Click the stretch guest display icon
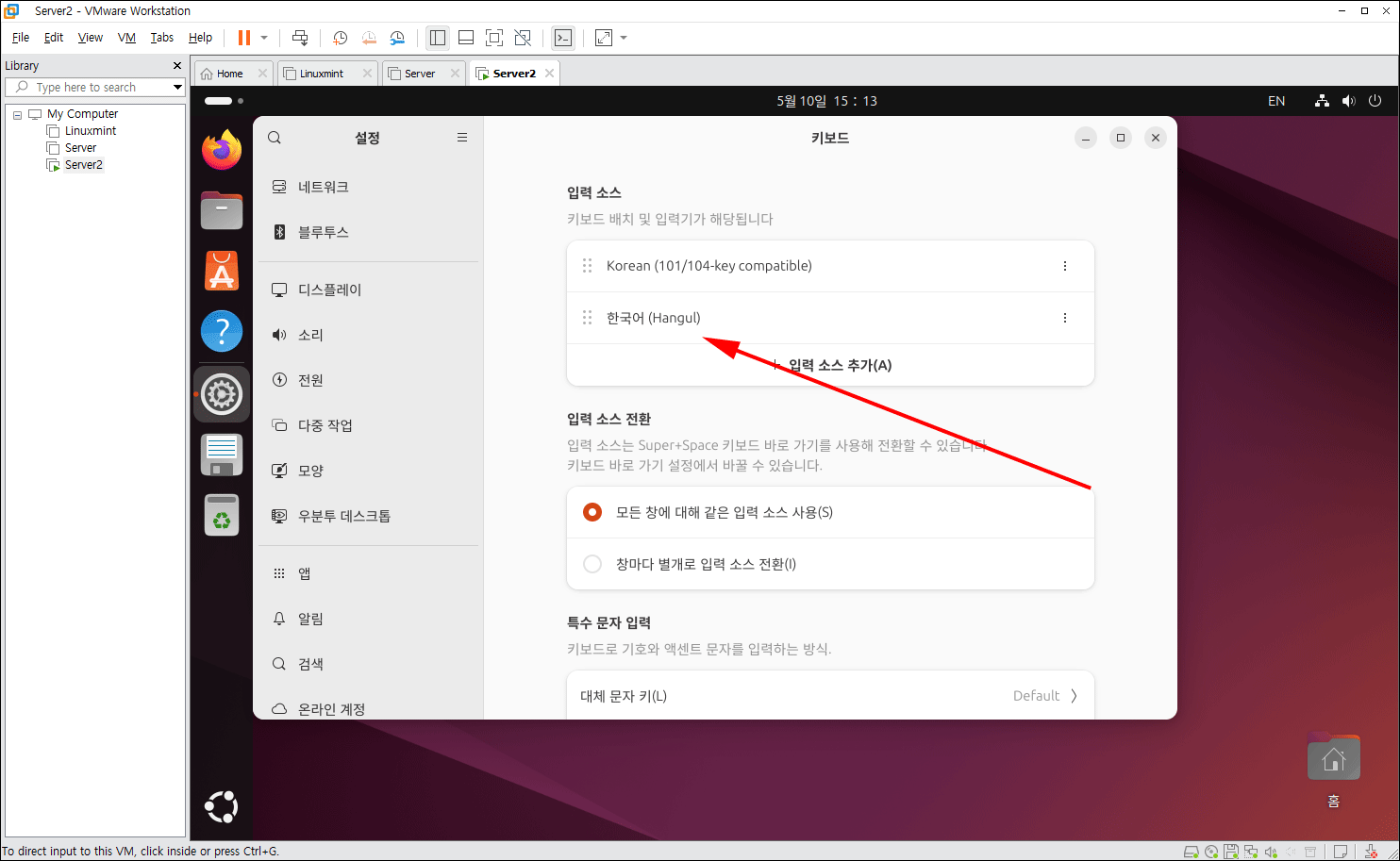1400x861 pixels. pos(604,38)
